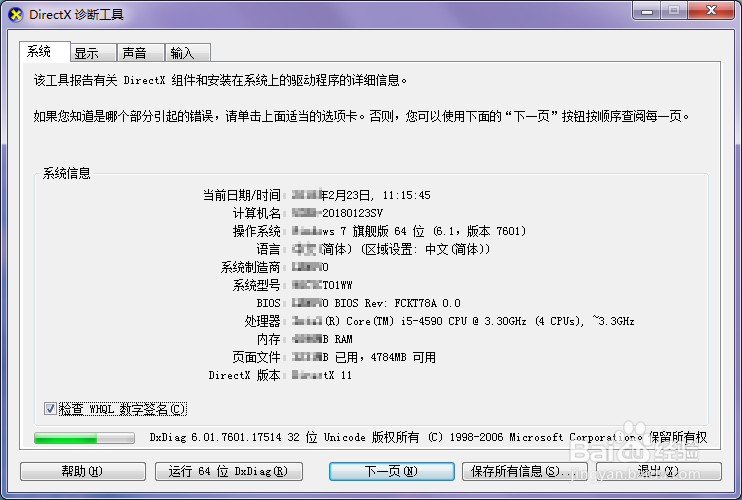Image resolution: width=742 pixels, height=500 pixels.
Task: Click the 处理器 label
Action: [x=263, y=321]
